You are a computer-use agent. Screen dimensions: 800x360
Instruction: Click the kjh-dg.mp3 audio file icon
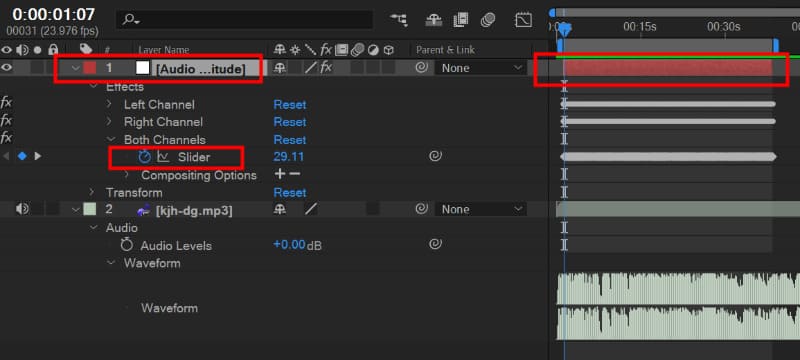pyautogui.click(x=144, y=209)
